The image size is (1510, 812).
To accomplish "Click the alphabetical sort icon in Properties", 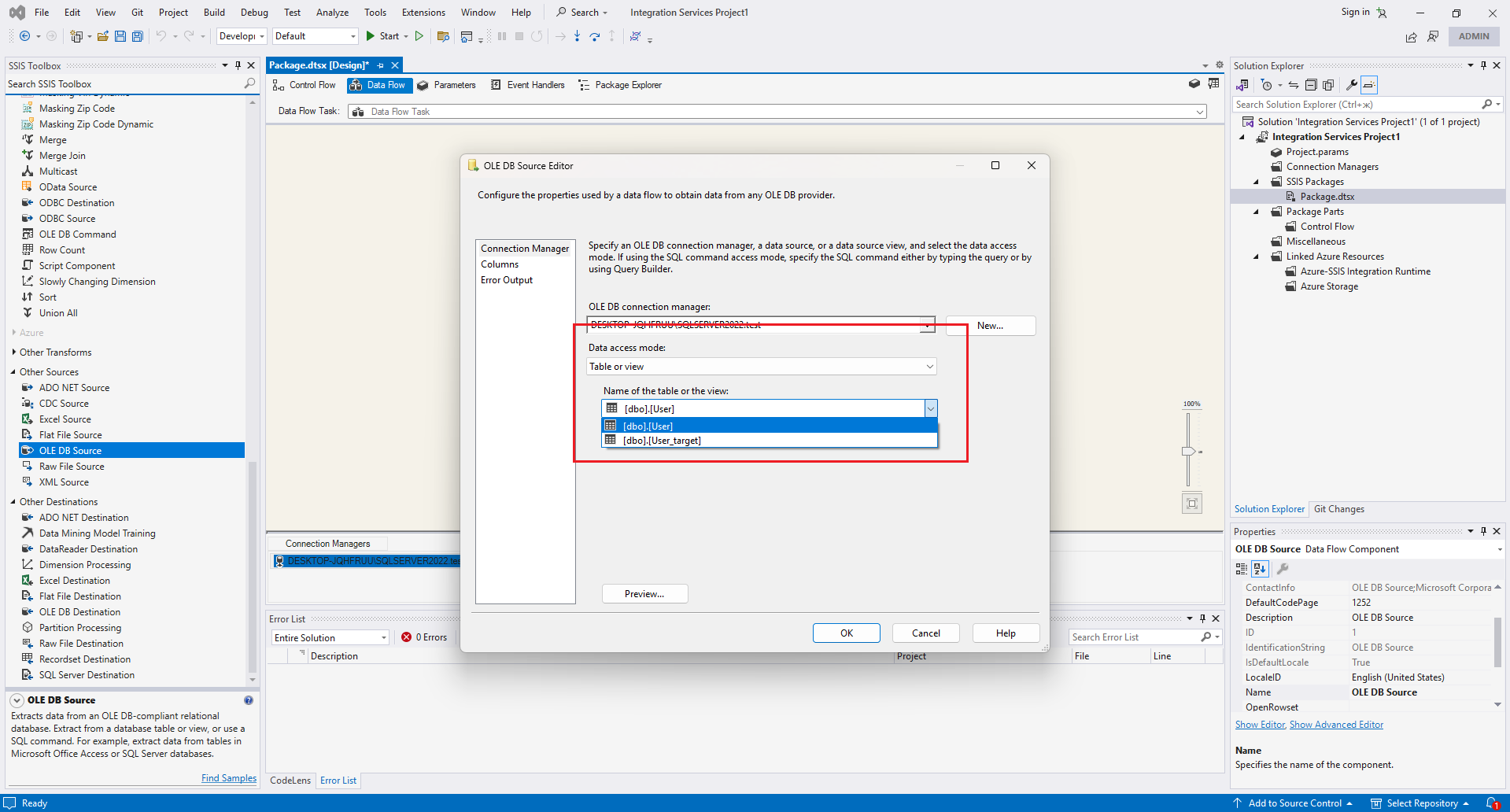I will click(x=1260, y=569).
